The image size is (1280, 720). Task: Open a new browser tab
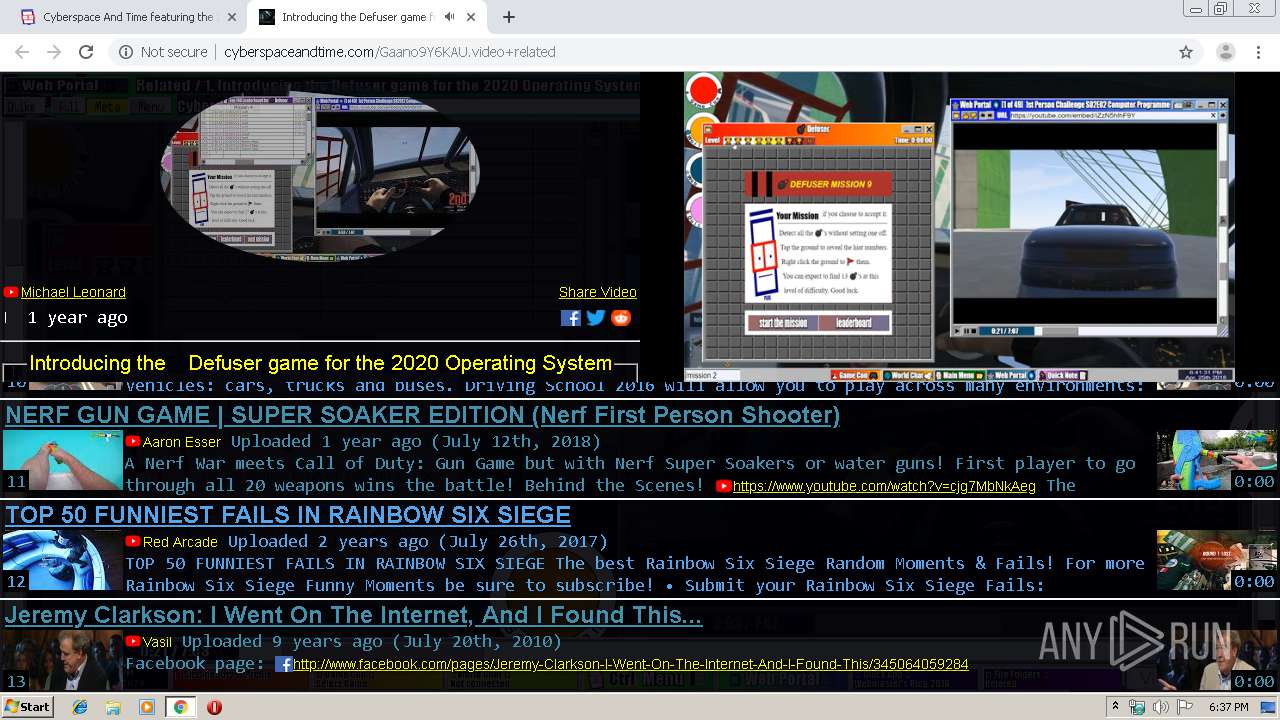pos(509,17)
